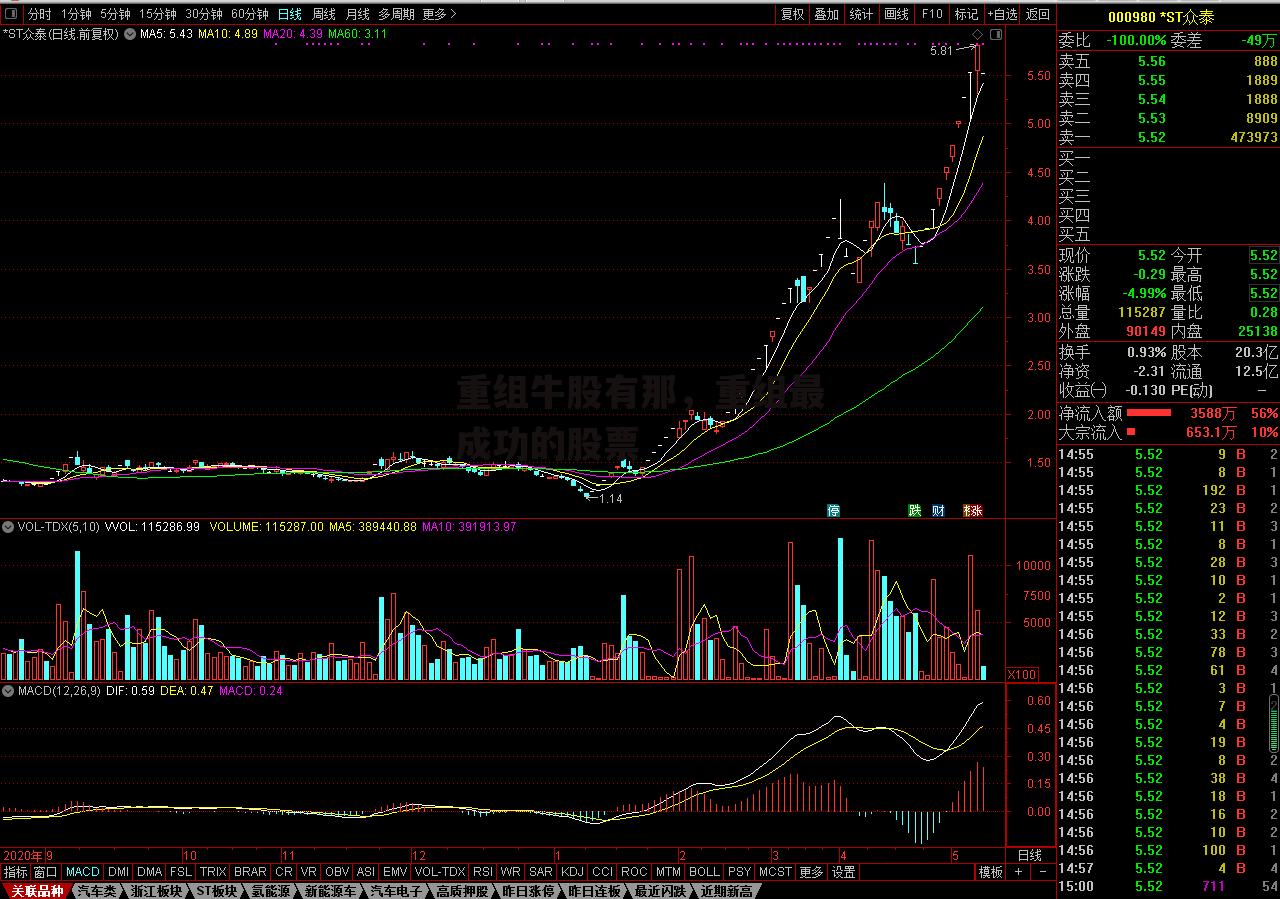This screenshot has width=1280, height=899.
Task: Select the VOL-TDX indicator tab
Action: 440,872
